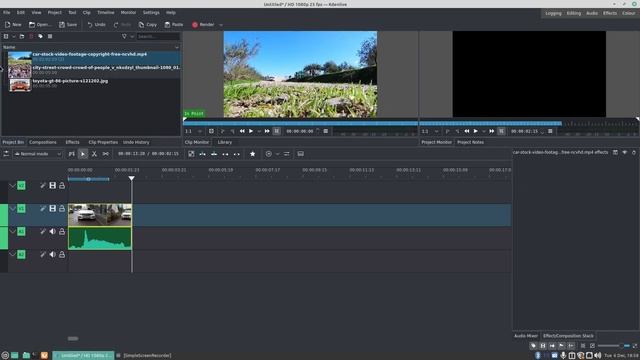Click the Overwrite clip zone icon
This screenshot has width=640, height=360.
(214, 154)
